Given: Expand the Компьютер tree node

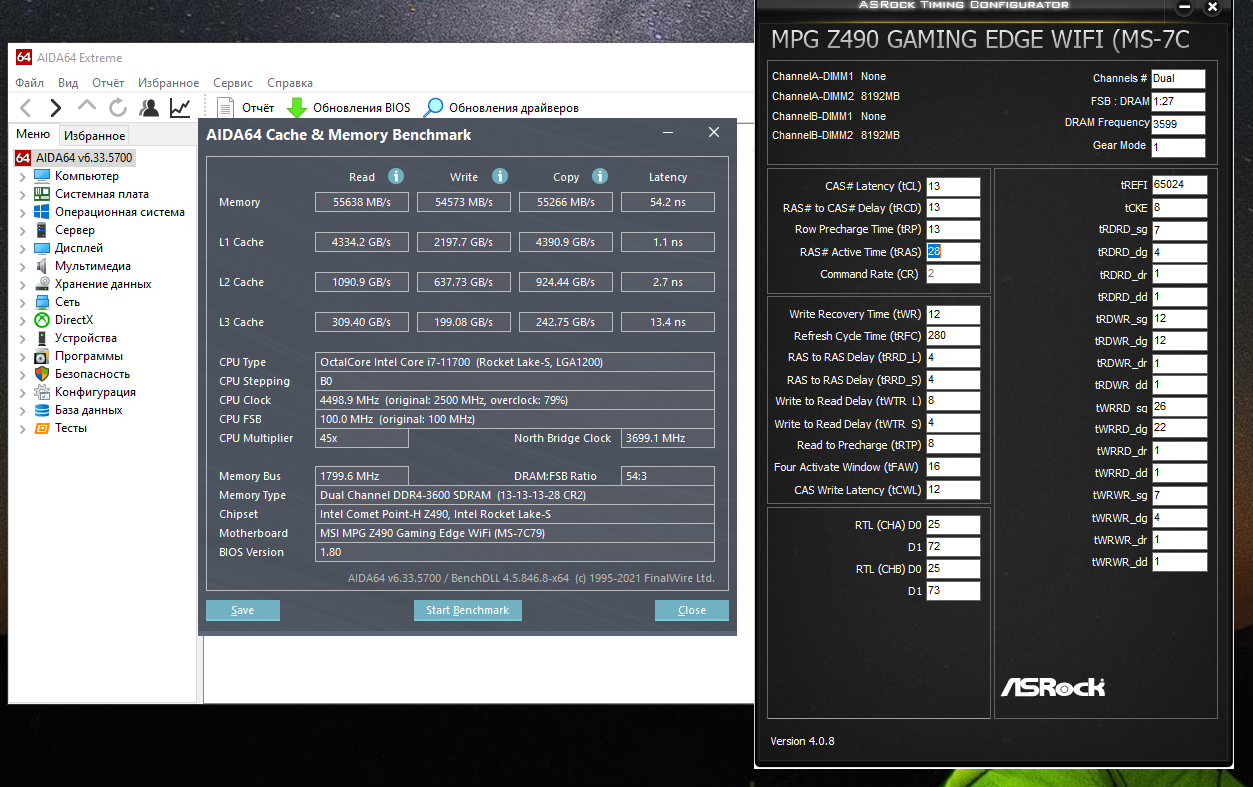Looking at the screenshot, I should [23, 176].
